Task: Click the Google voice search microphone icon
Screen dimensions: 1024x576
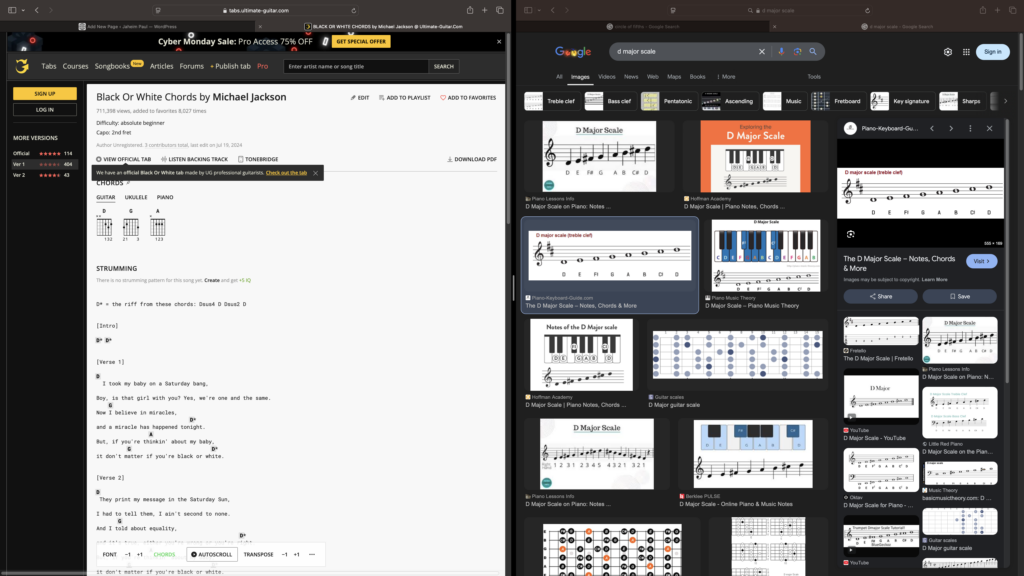Action: tap(780, 52)
